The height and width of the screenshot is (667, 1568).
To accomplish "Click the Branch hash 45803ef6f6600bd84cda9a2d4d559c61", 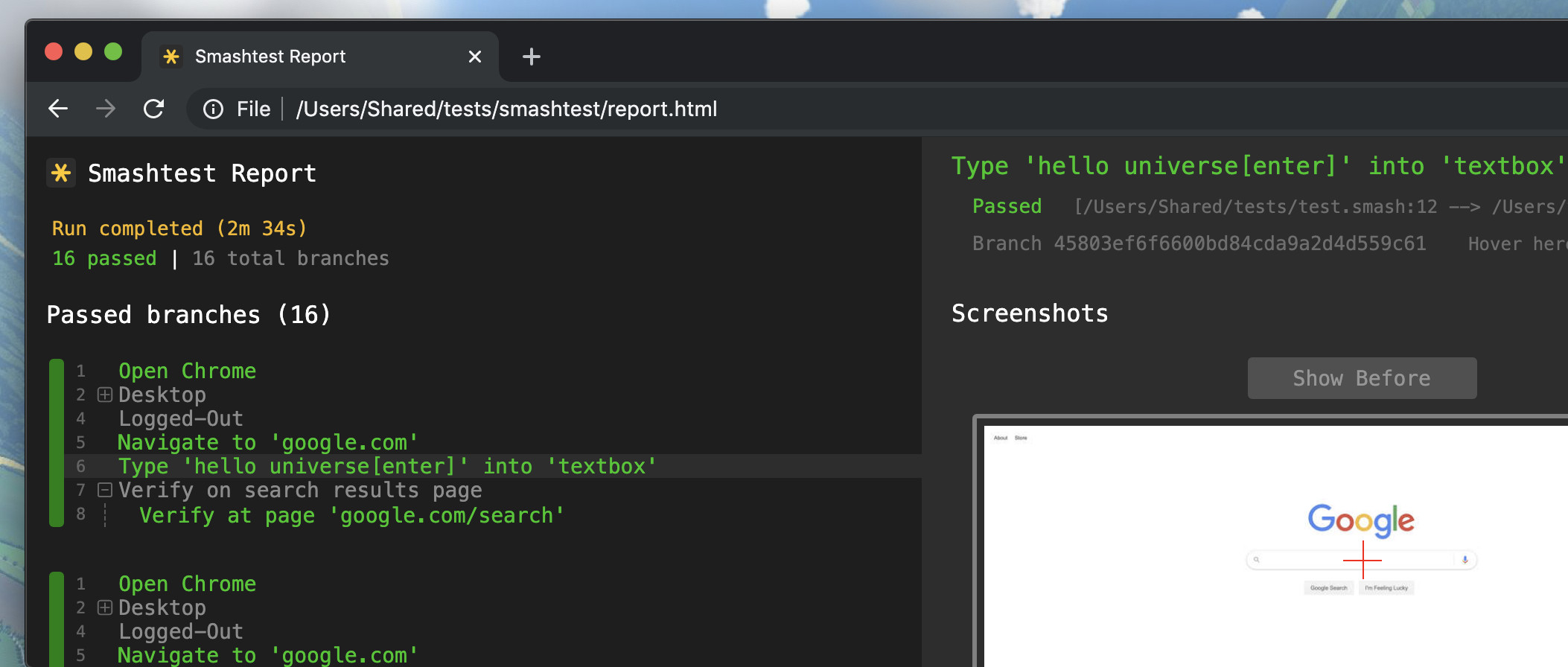I will (x=1240, y=243).
